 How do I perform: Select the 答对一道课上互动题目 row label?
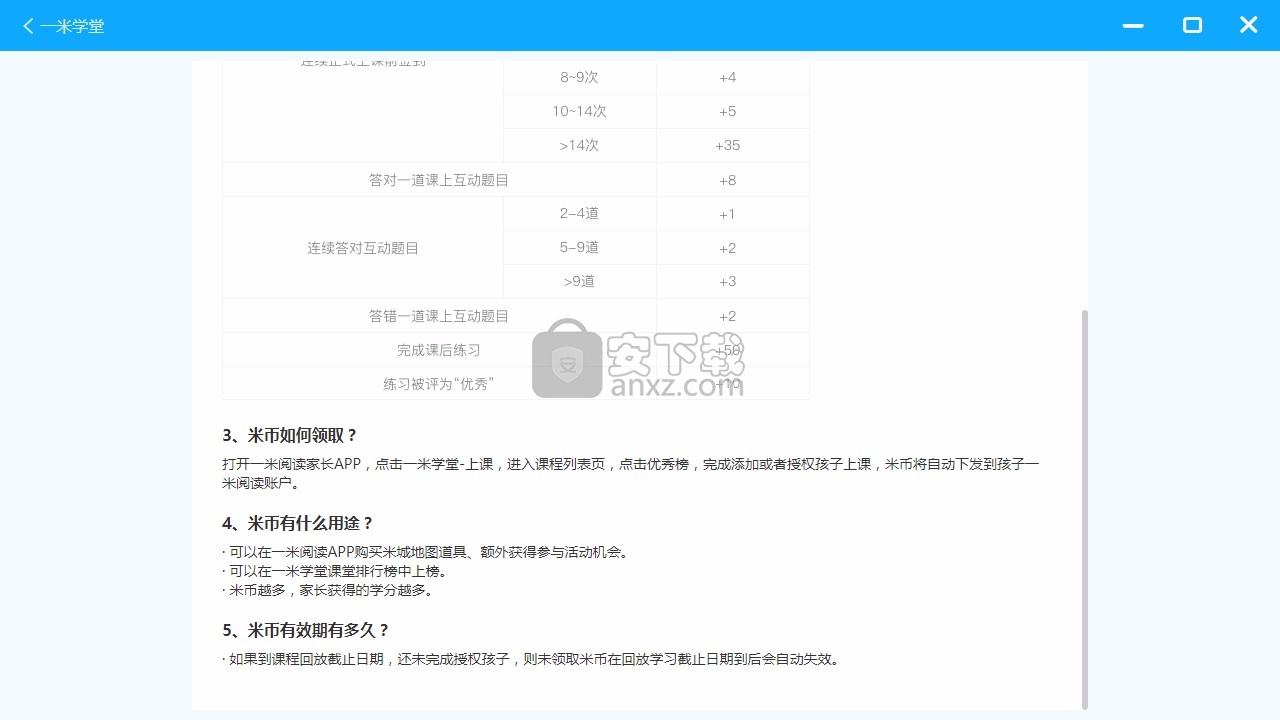(x=439, y=180)
